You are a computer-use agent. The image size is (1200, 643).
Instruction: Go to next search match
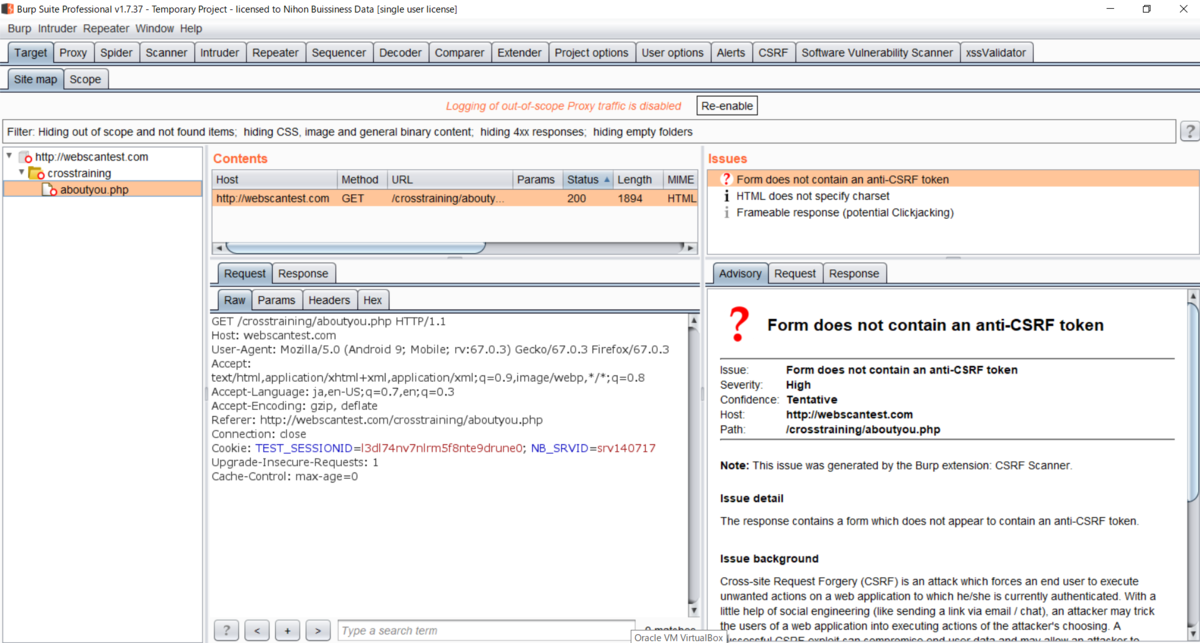(x=318, y=630)
